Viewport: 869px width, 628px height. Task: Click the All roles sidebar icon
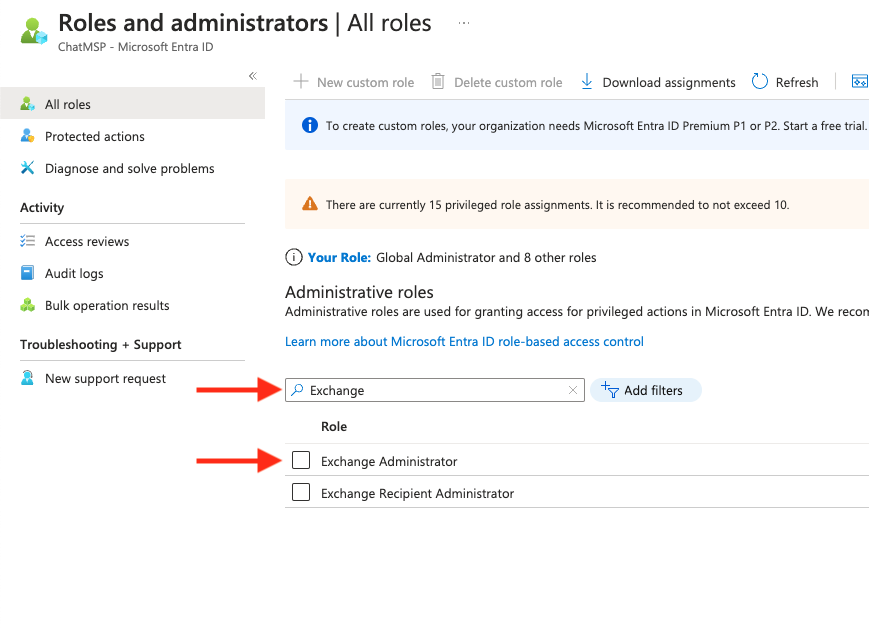27,104
